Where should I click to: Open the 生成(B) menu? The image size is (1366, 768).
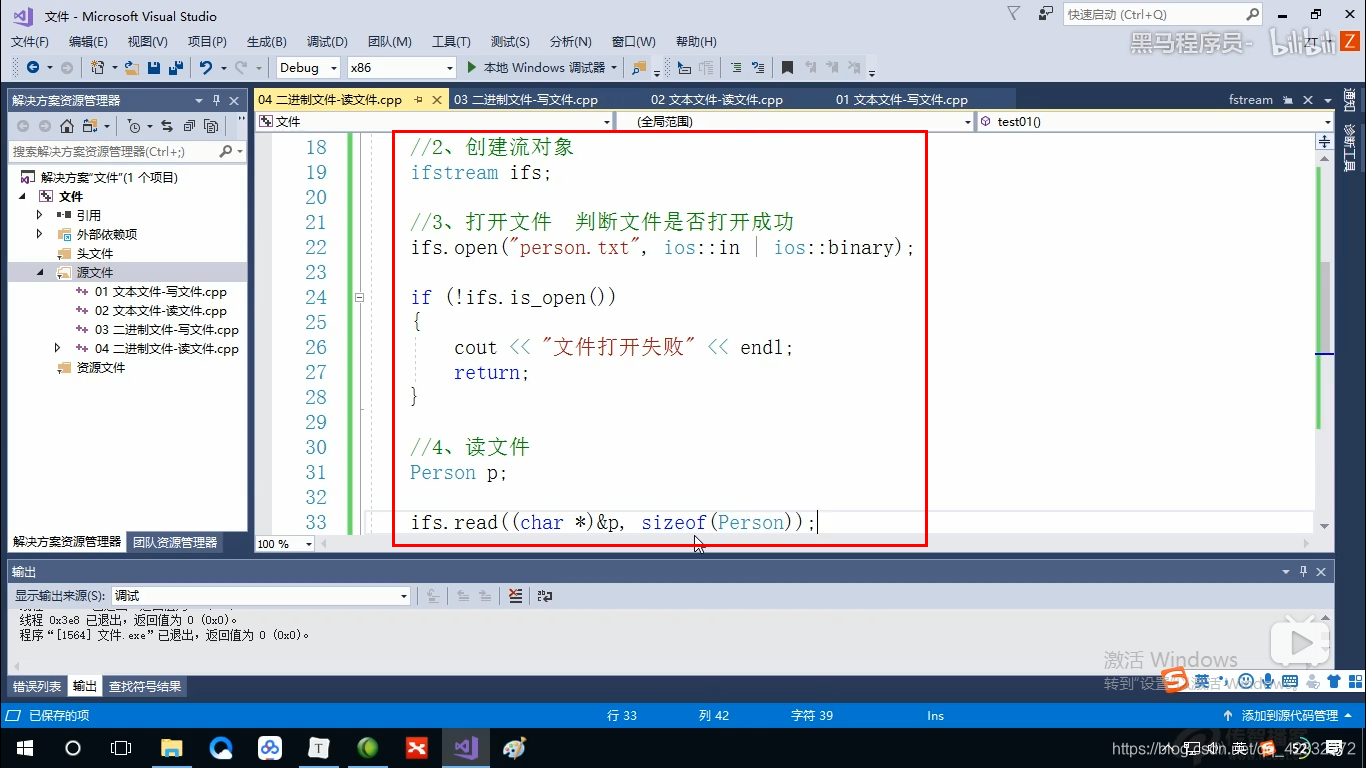[266, 41]
